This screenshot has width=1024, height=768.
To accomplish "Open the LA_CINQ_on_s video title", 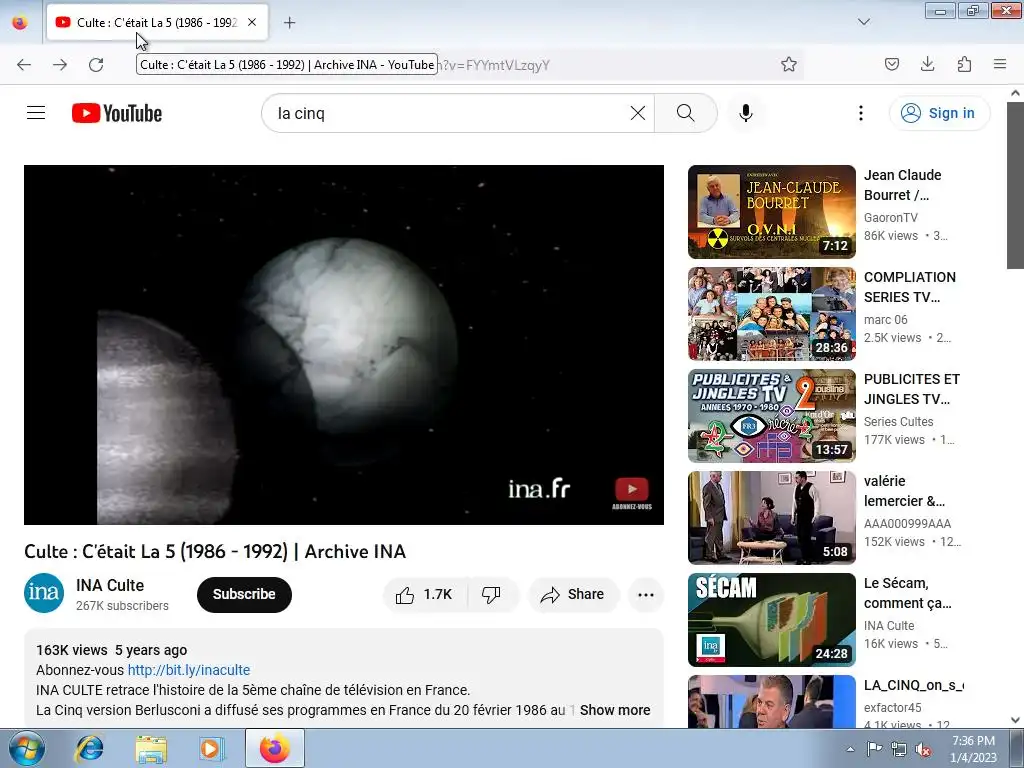I will [x=913, y=685].
